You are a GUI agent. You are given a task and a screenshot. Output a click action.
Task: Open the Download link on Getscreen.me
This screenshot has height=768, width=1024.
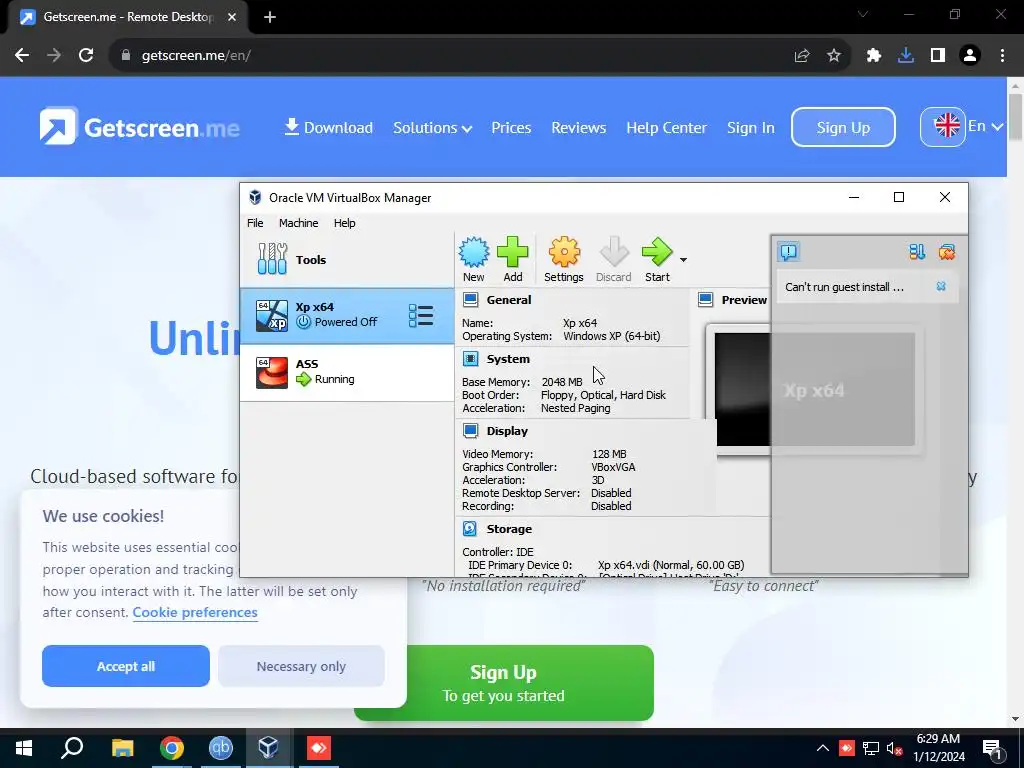(328, 127)
